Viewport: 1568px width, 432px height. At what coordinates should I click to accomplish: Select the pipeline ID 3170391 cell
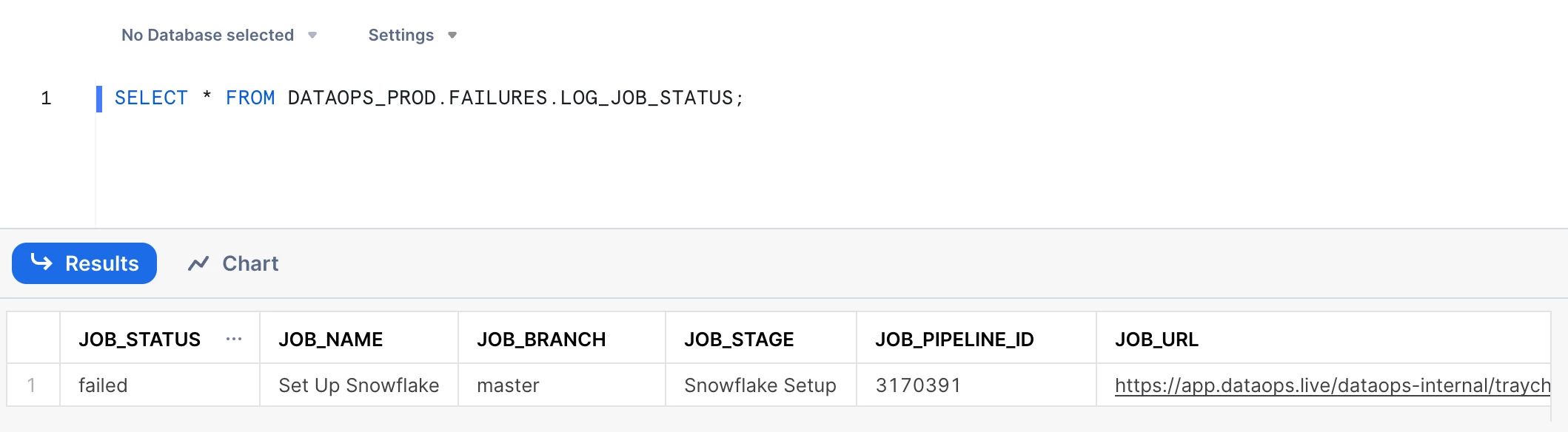(x=918, y=385)
